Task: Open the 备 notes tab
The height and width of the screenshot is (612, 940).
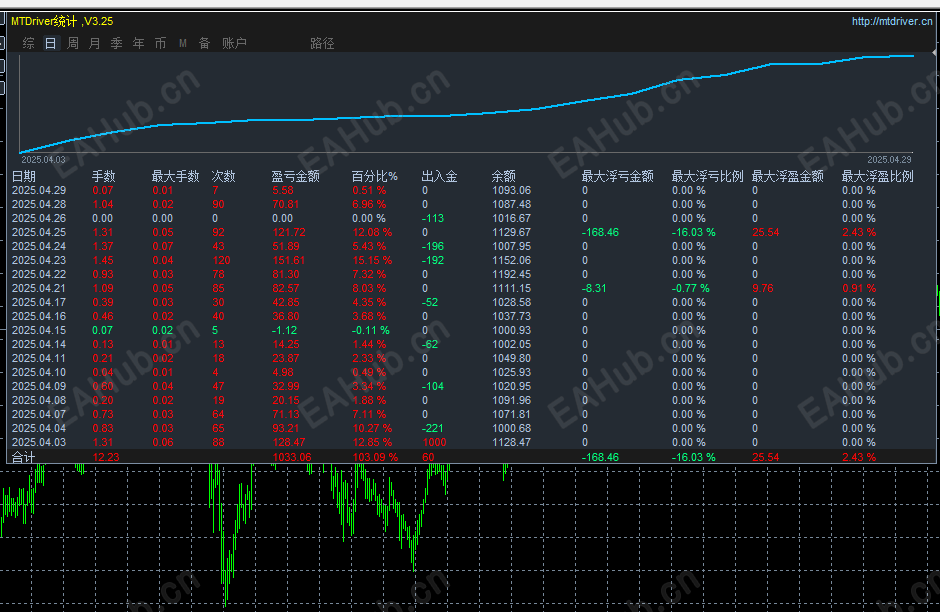Action: (x=204, y=43)
